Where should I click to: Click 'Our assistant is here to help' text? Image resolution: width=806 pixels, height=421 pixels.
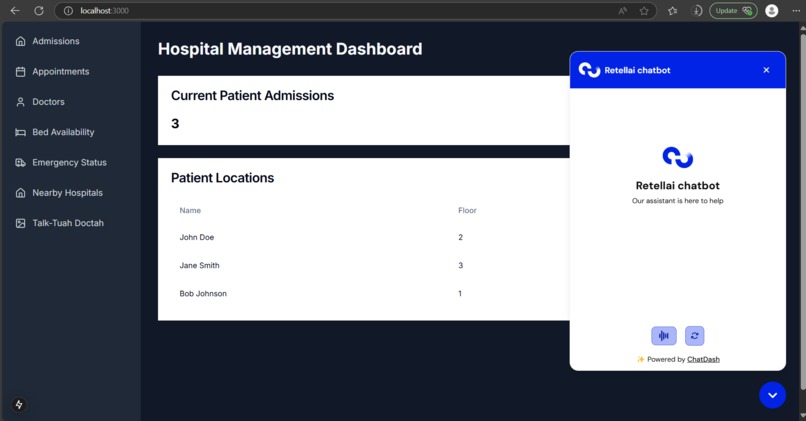pyautogui.click(x=677, y=201)
